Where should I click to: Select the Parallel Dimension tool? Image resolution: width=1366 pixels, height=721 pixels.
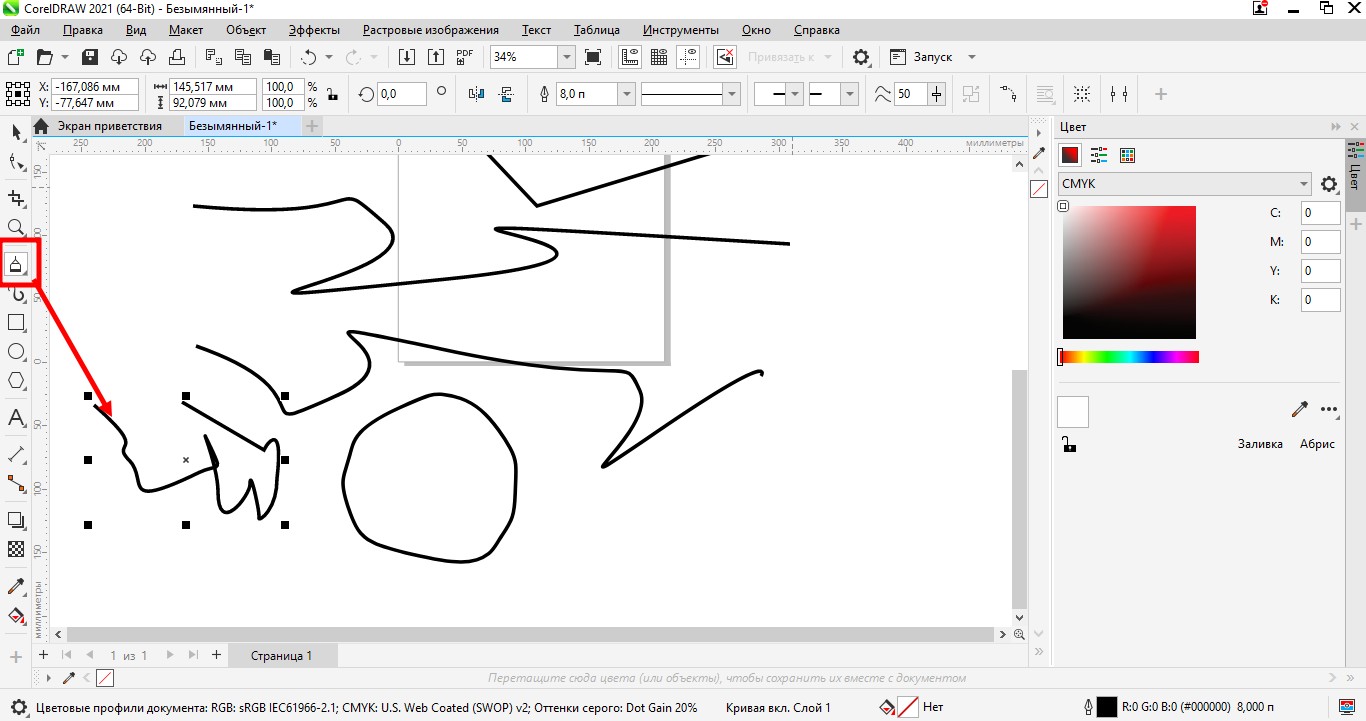(x=16, y=454)
